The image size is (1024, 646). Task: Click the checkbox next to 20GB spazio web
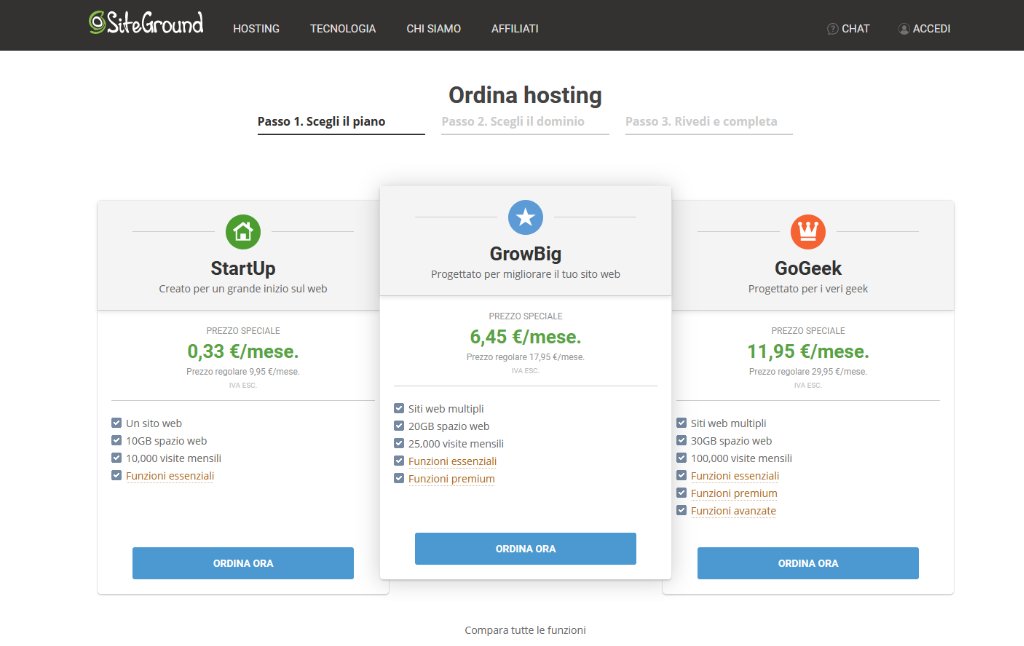coord(399,426)
